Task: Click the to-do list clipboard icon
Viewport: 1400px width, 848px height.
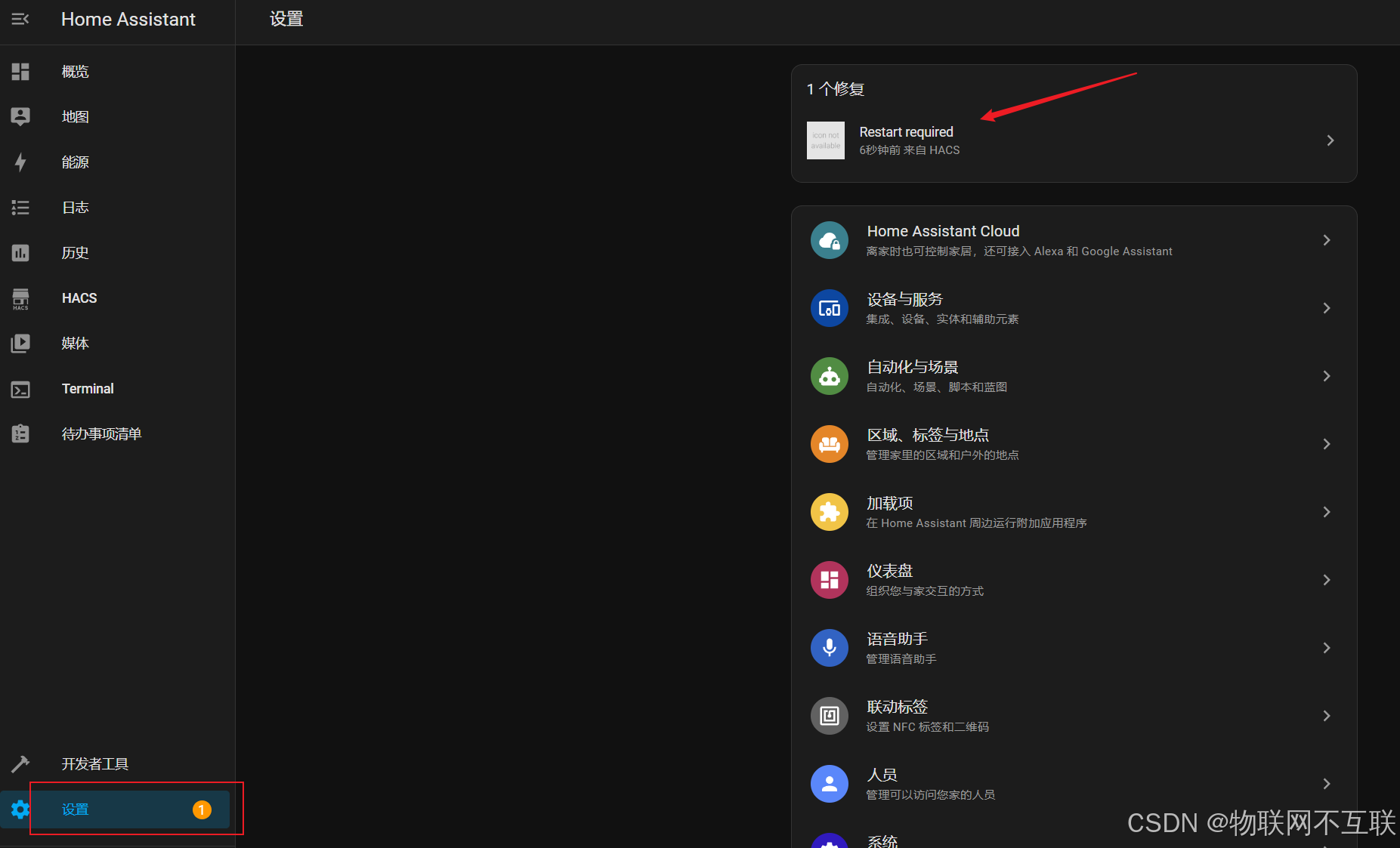Action: tap(20, 433)
